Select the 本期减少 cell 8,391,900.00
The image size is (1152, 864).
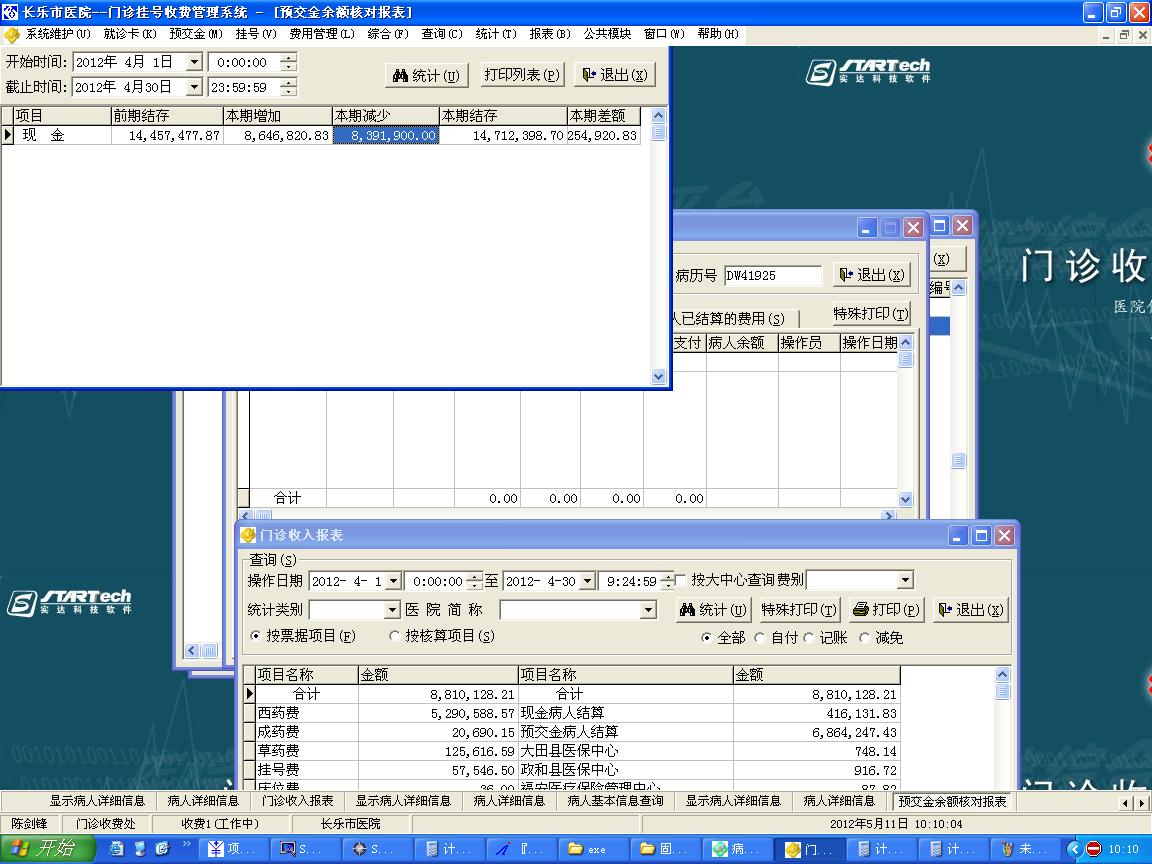click(x=386, y=135)
